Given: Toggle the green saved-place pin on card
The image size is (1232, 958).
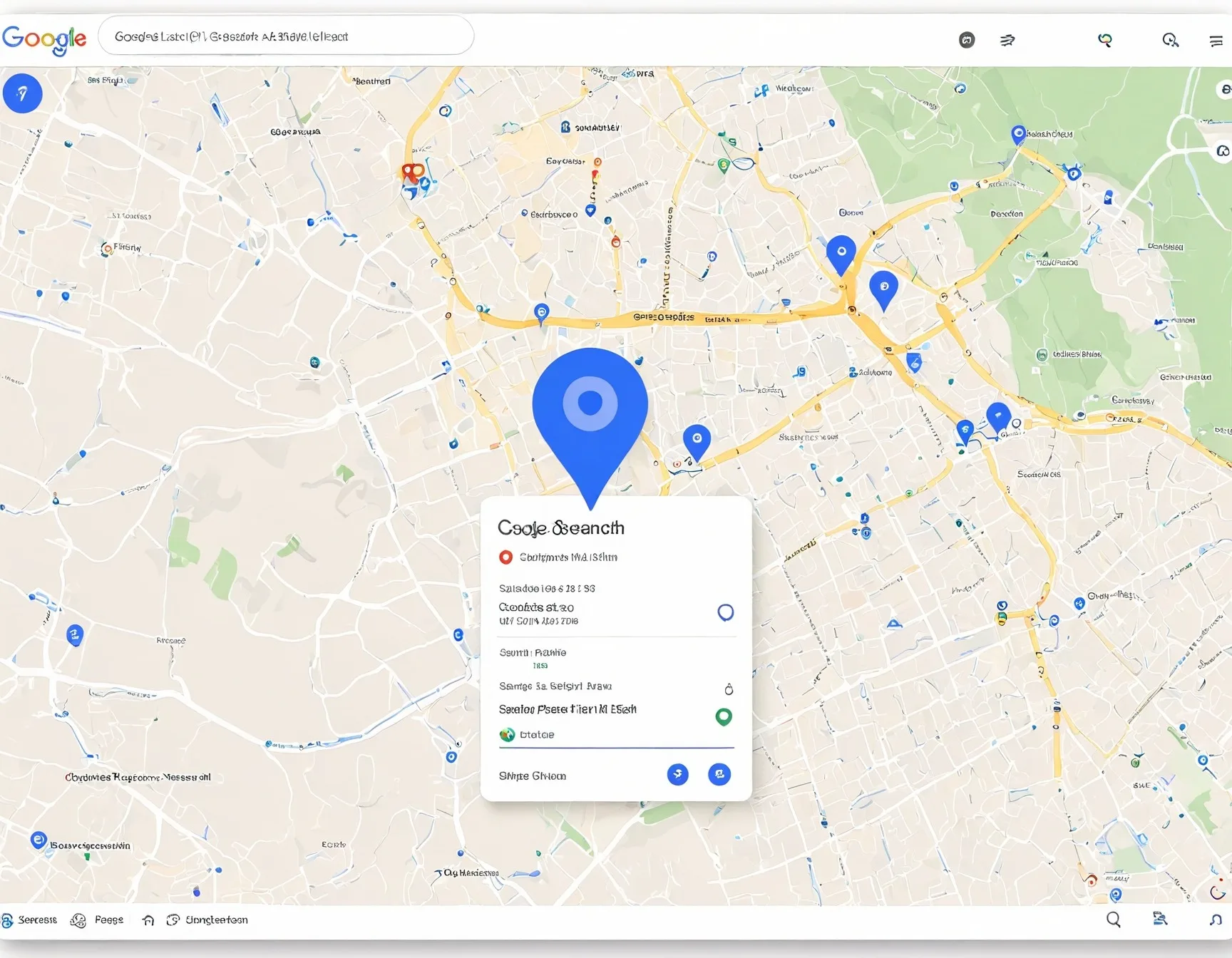Looking at the screenshot, I should point(724,716).
